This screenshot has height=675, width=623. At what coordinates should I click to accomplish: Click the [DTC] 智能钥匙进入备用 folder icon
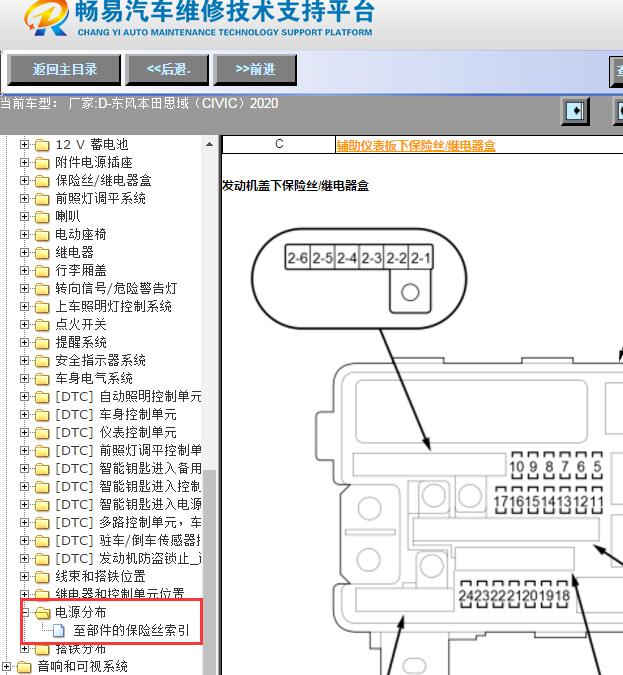[42, 469]
